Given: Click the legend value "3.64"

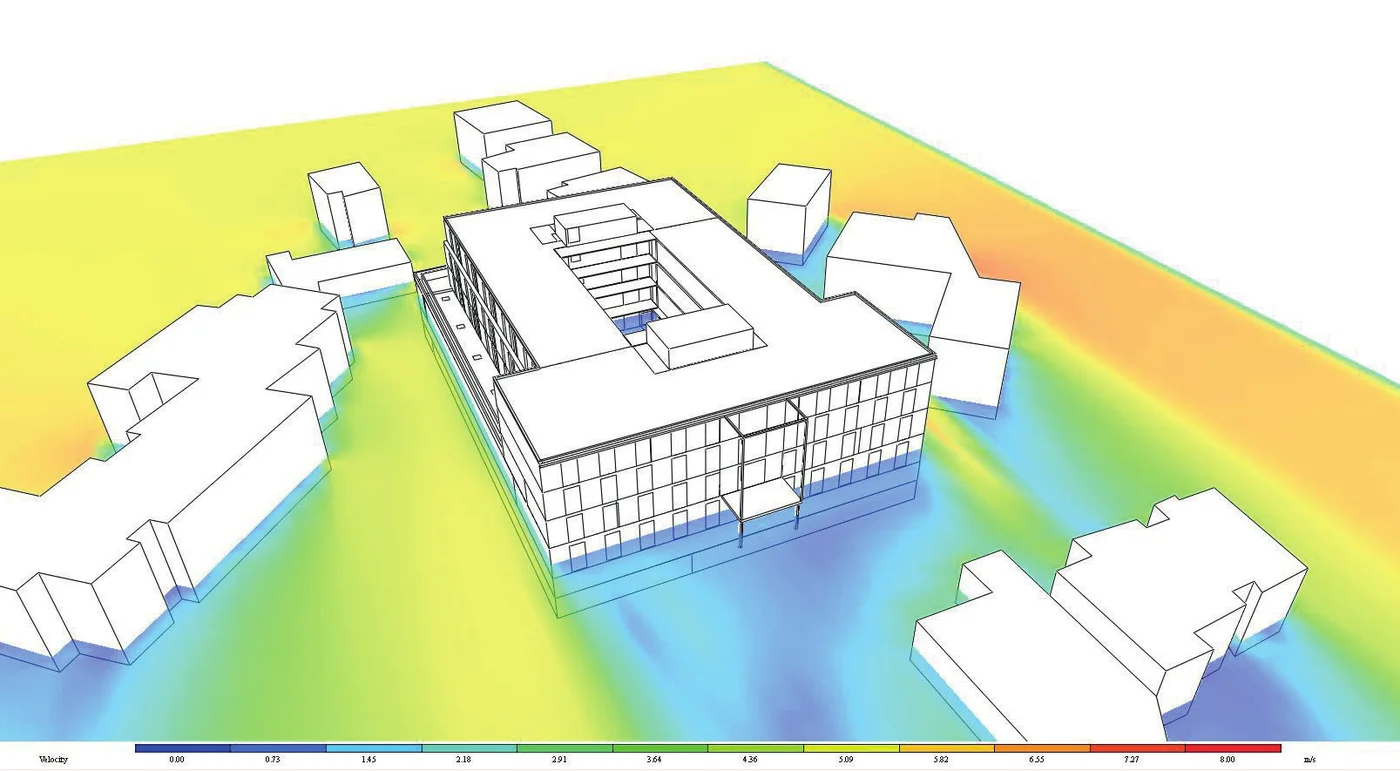Looking at the screenshot, I should [654, 760].
